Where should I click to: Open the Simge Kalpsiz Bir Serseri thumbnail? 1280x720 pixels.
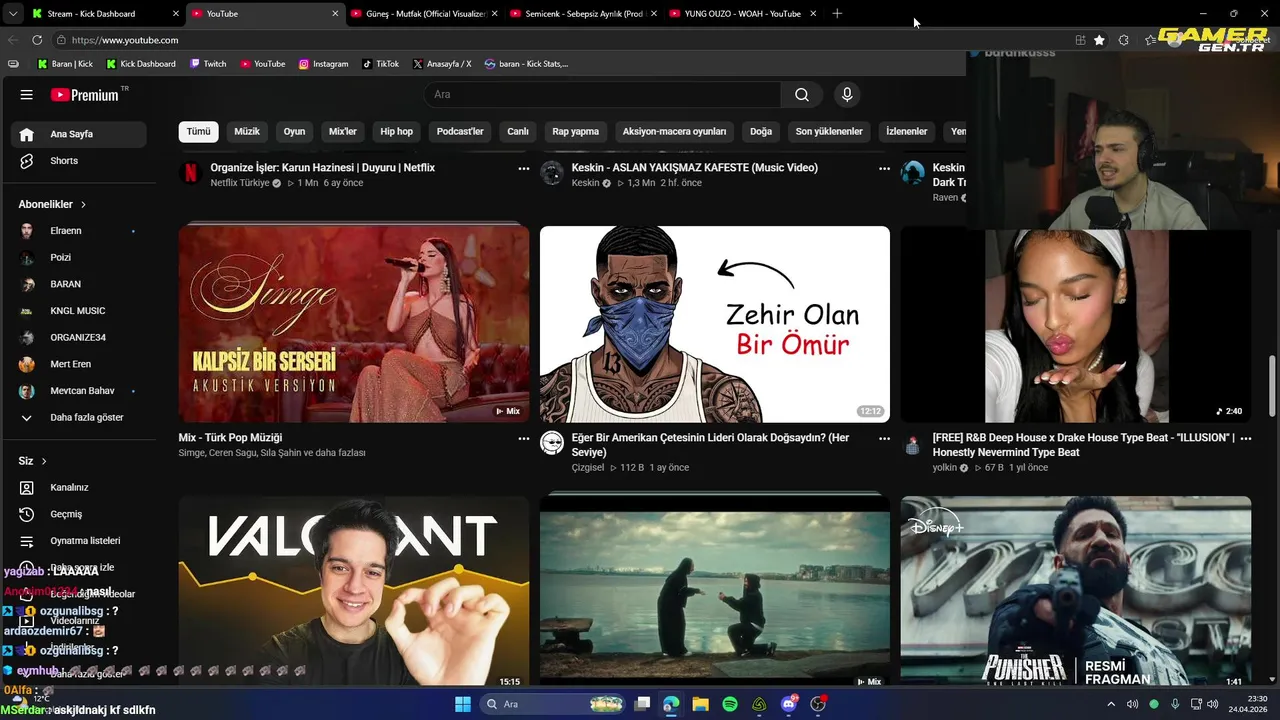[354, 324]
